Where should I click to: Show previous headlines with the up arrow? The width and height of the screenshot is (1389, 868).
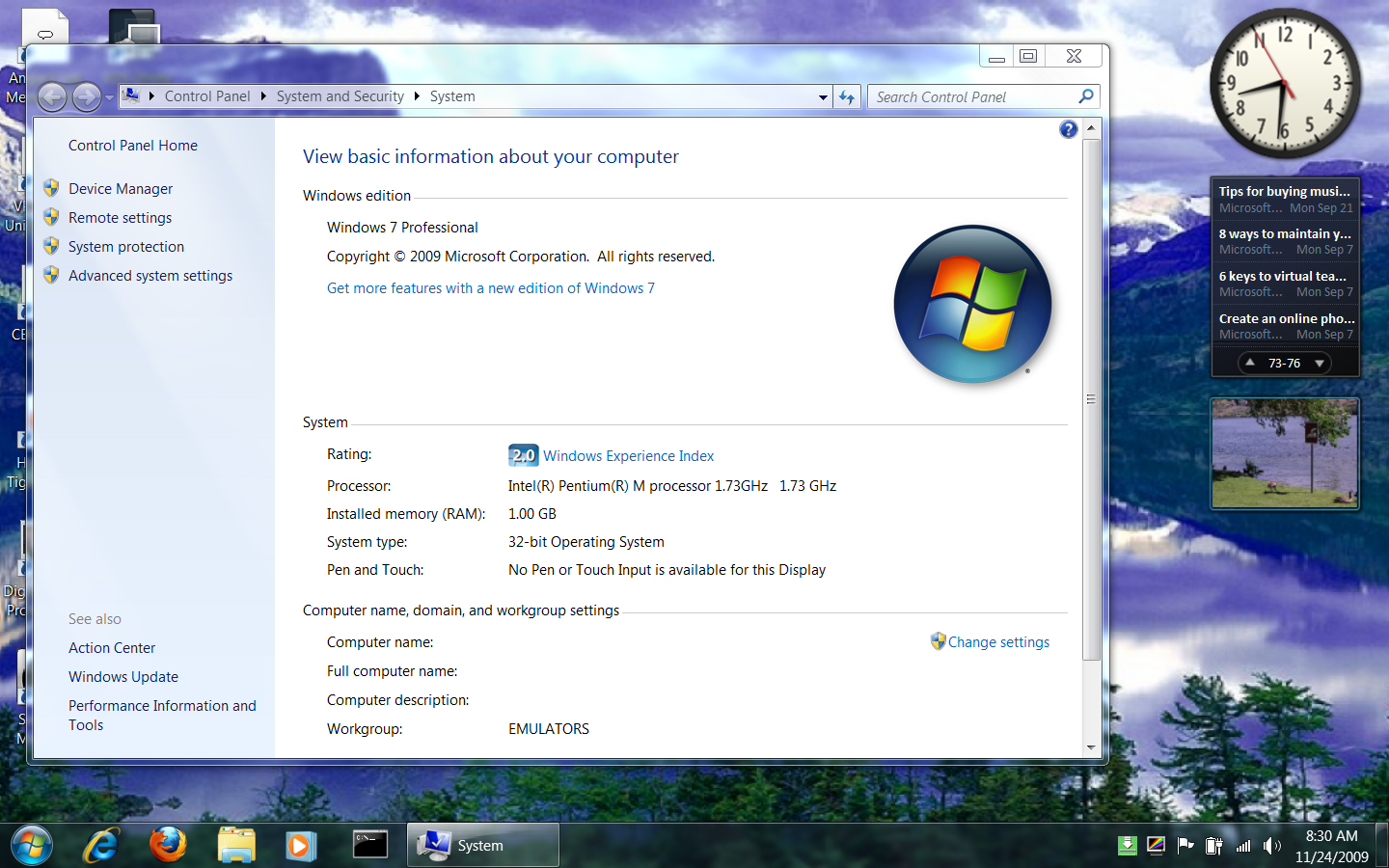[1250, 363]
